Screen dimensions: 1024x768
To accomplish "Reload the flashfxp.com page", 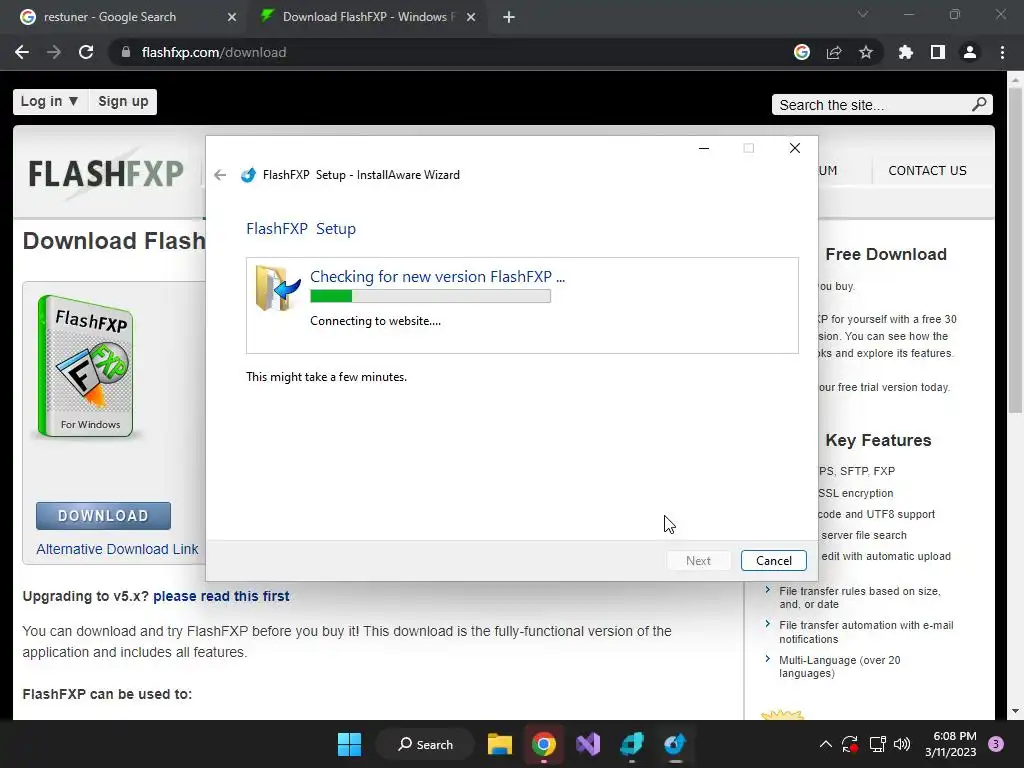I will [x=86, y=52].
